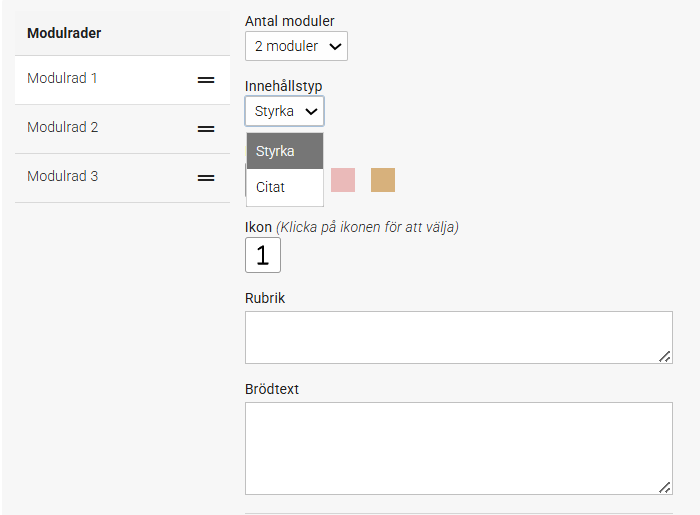The height and width of the screenshot is (515, 700).
Task: Click inside the Brödtext text area
Action: coord(459,449)
